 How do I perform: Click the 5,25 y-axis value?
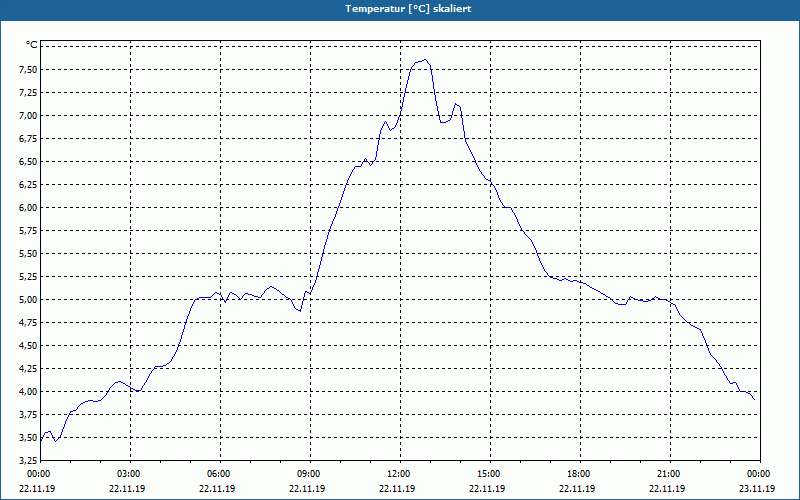(x=28, y=277)
